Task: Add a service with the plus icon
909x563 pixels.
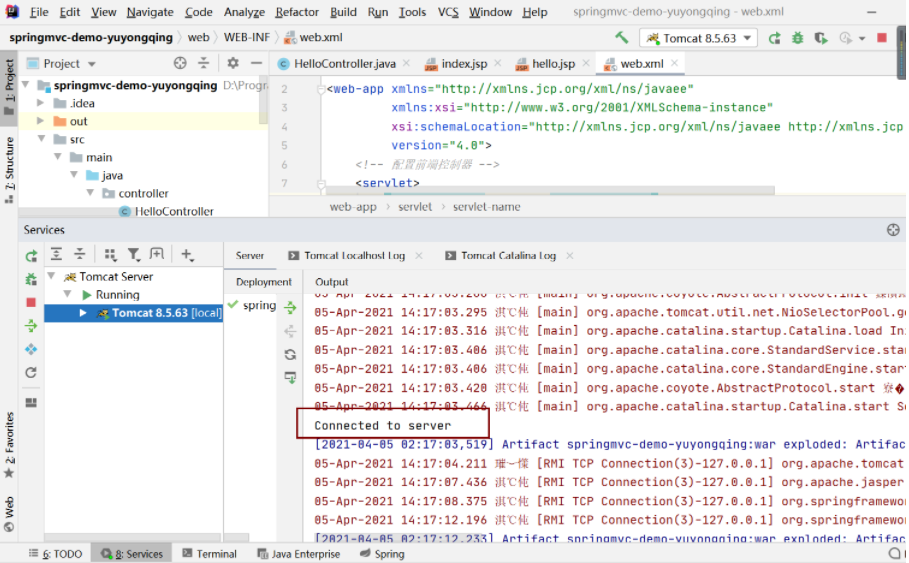Action: point(187,255)
